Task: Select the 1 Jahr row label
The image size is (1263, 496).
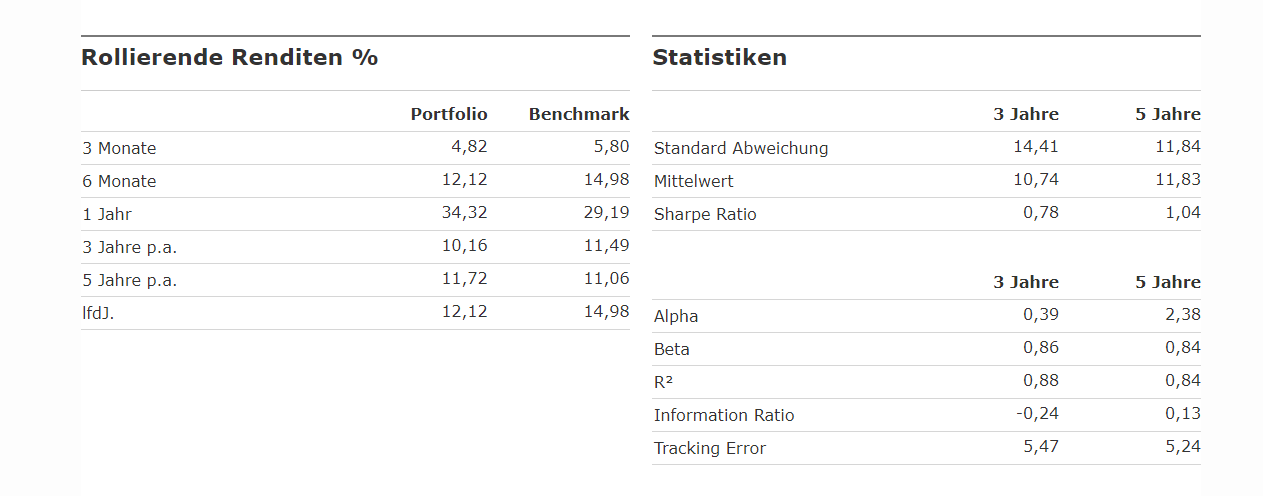Action: pos(107,214)
